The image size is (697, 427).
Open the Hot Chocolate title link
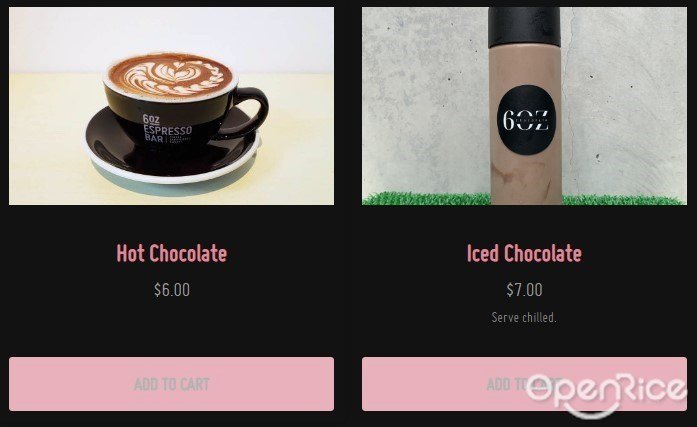pyautogui.click(x=172, y=253)
